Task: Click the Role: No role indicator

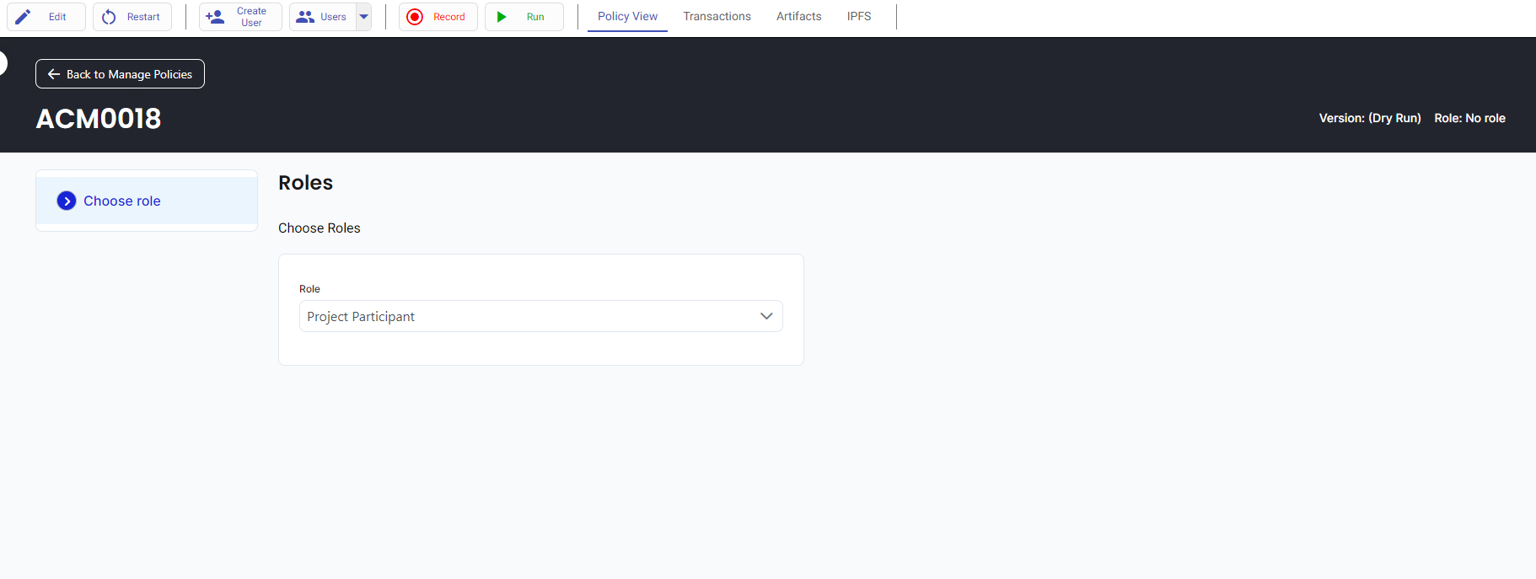Action: pyautogui.click(x=1469, y=118)
